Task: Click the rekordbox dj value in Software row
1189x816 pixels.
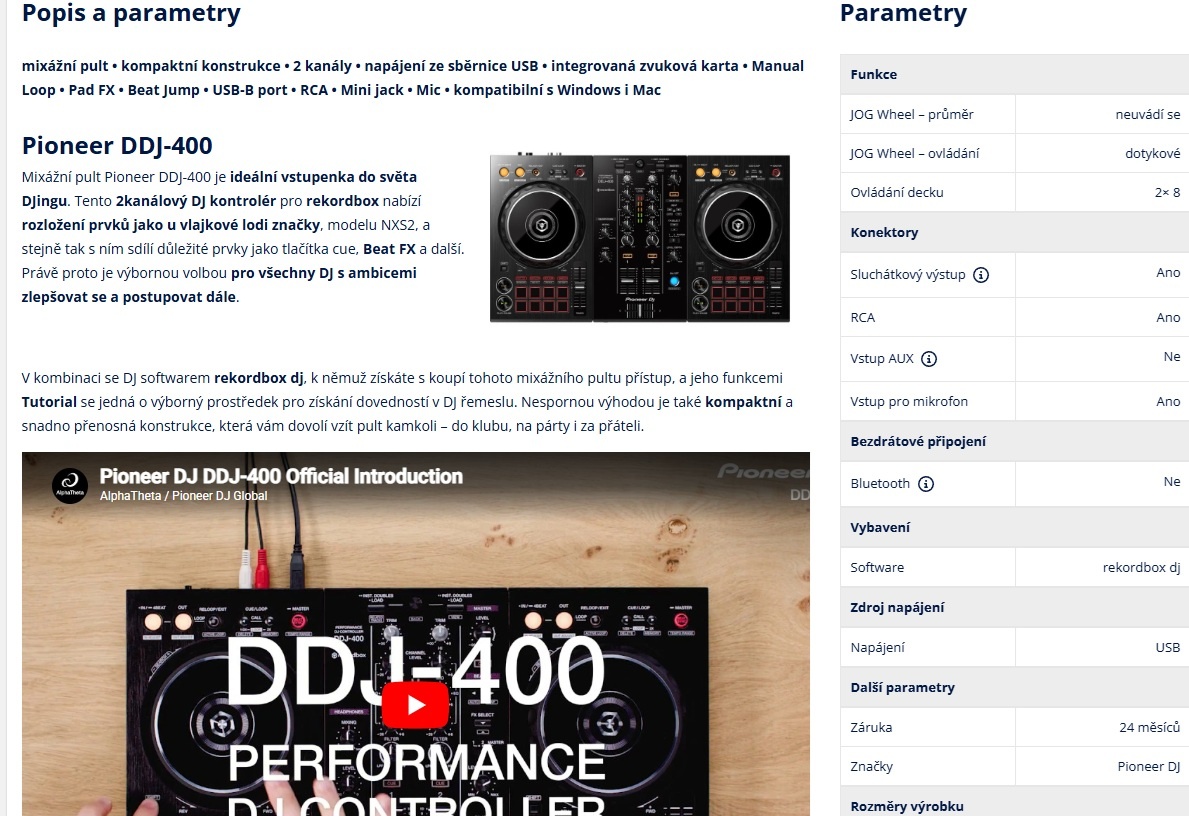Action: pyautogui.click(x=1141, y=567)
